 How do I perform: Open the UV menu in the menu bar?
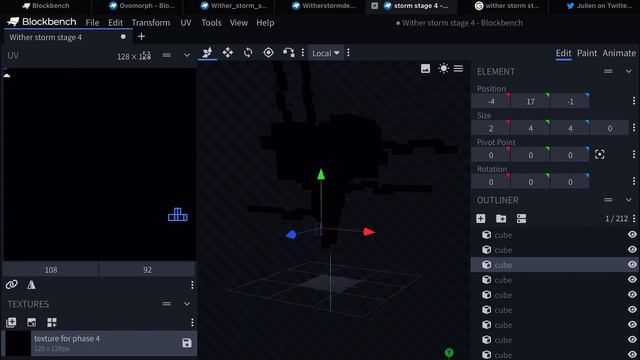click(x=186, y=23)
